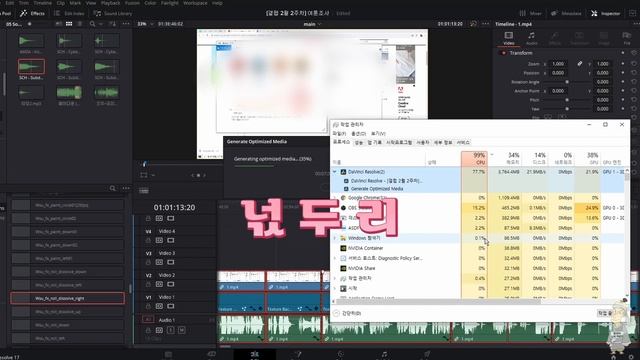Adjust the Yaw slider
This screenshot has height=360, width=640.
pos(567,109)
